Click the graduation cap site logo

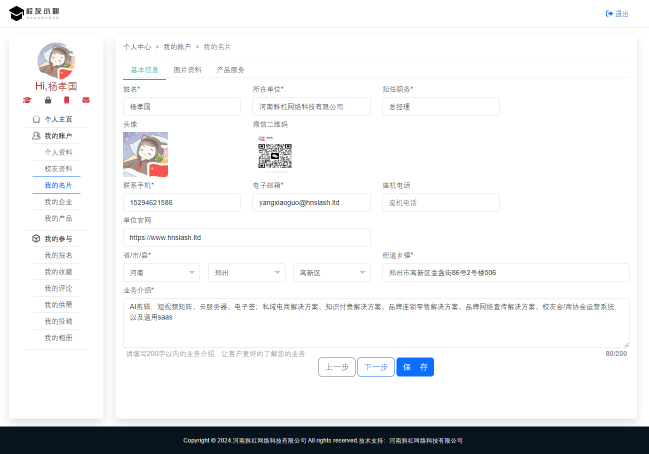[34, 13]
